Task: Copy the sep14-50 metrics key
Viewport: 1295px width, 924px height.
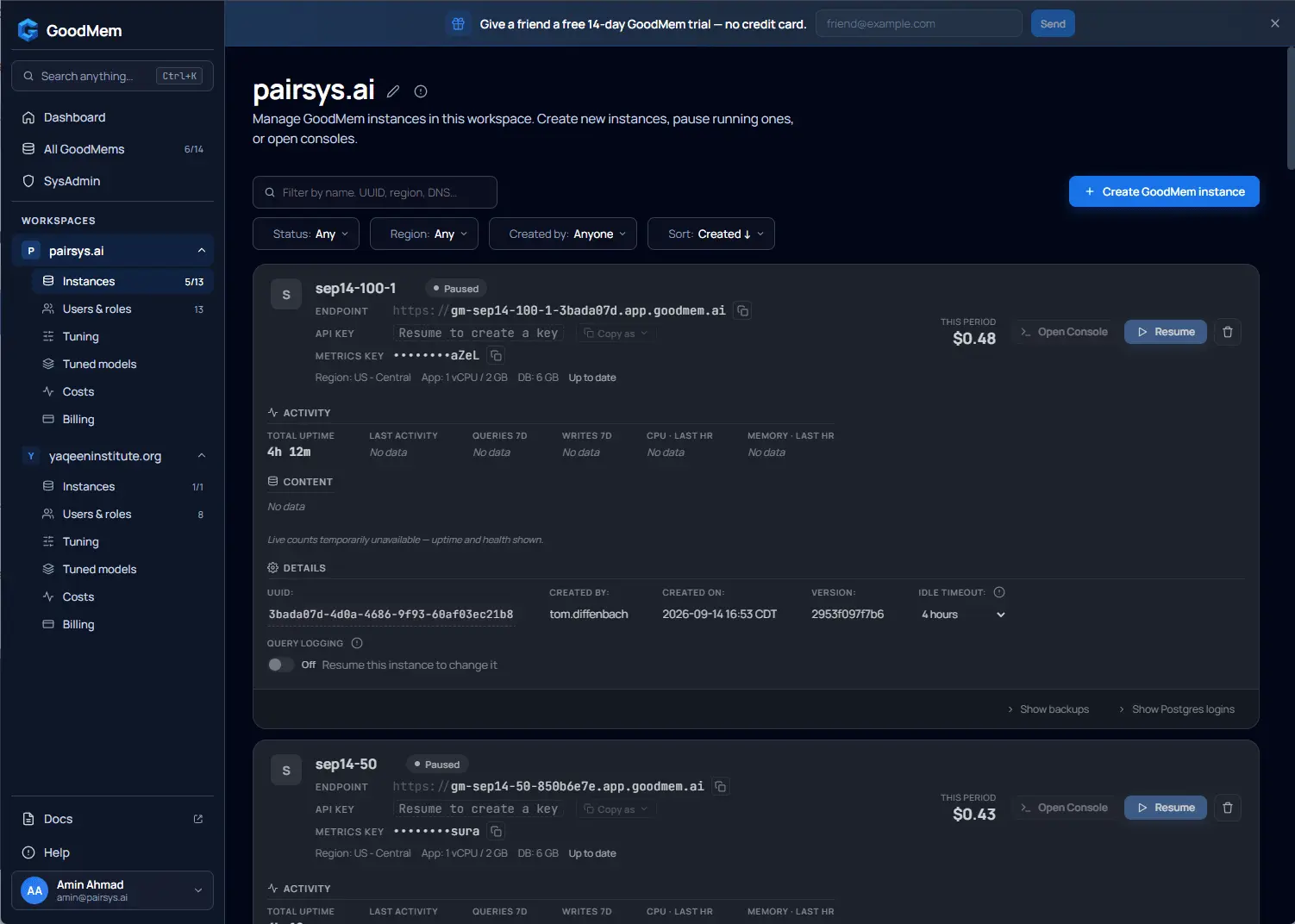Action: [x=496, y=831]
